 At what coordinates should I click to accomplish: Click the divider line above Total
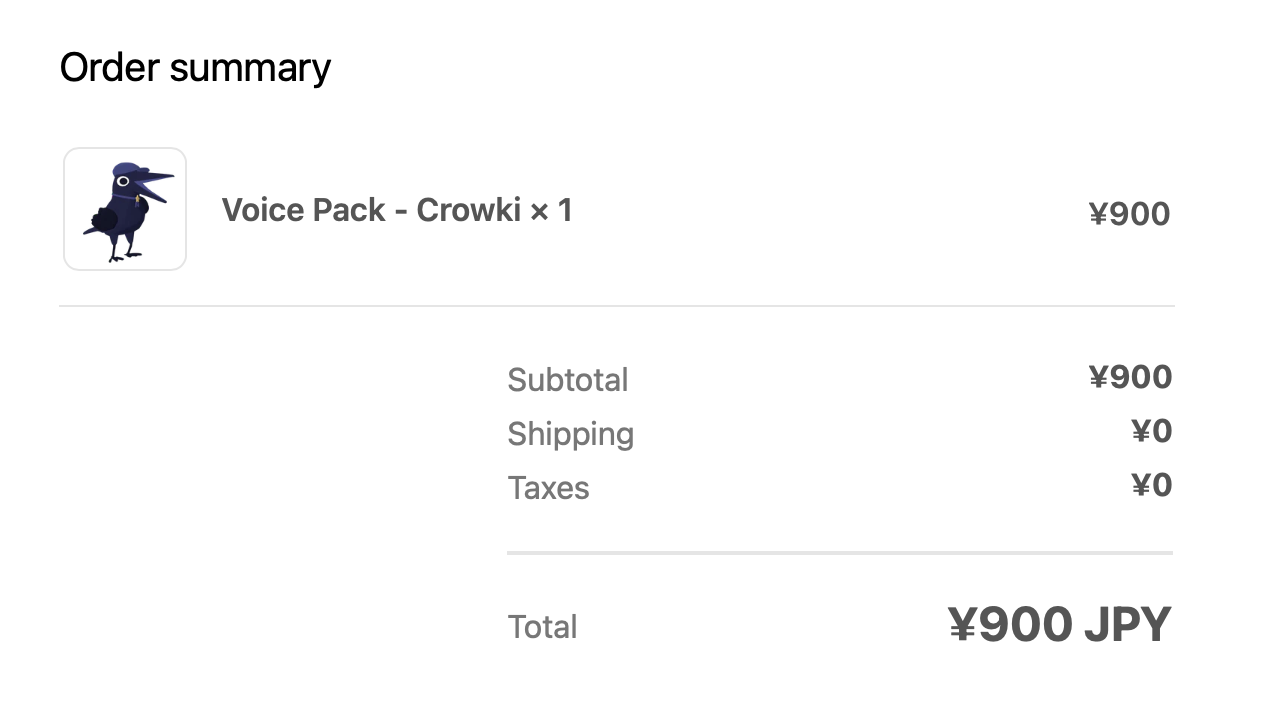(839, 552)
